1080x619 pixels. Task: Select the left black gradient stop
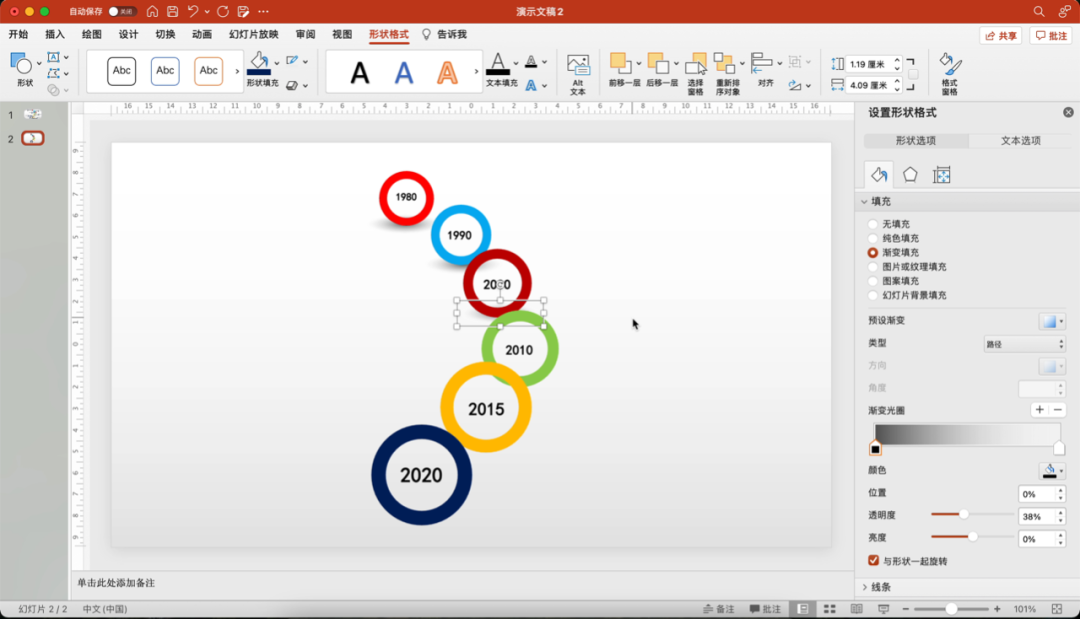(875, 448)
